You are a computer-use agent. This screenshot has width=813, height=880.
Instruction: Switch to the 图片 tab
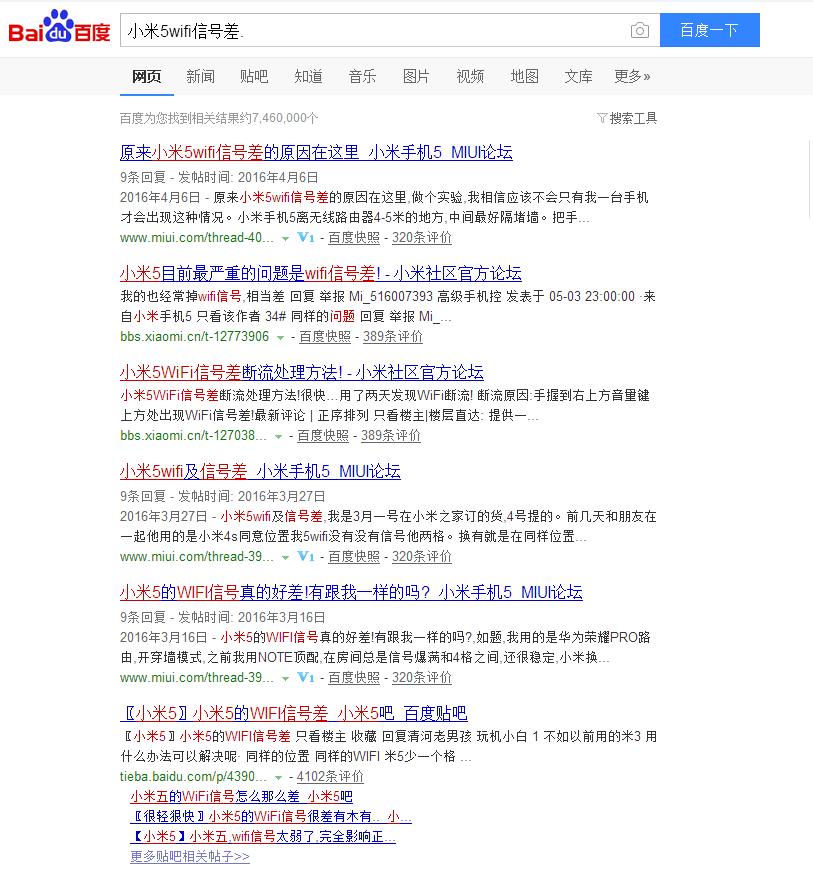pos(416,76)
